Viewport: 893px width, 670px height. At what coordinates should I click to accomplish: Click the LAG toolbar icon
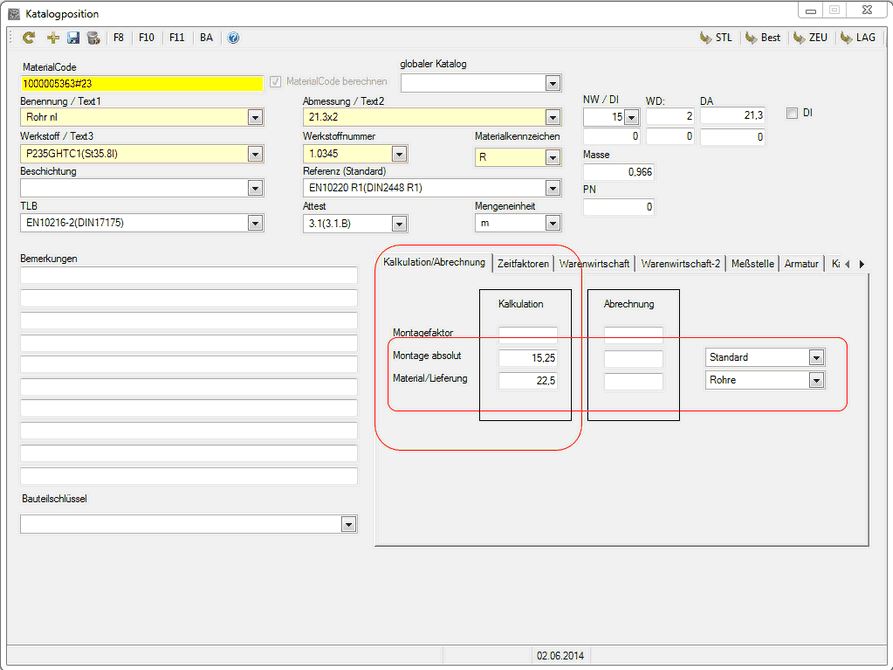click(857, 38)
